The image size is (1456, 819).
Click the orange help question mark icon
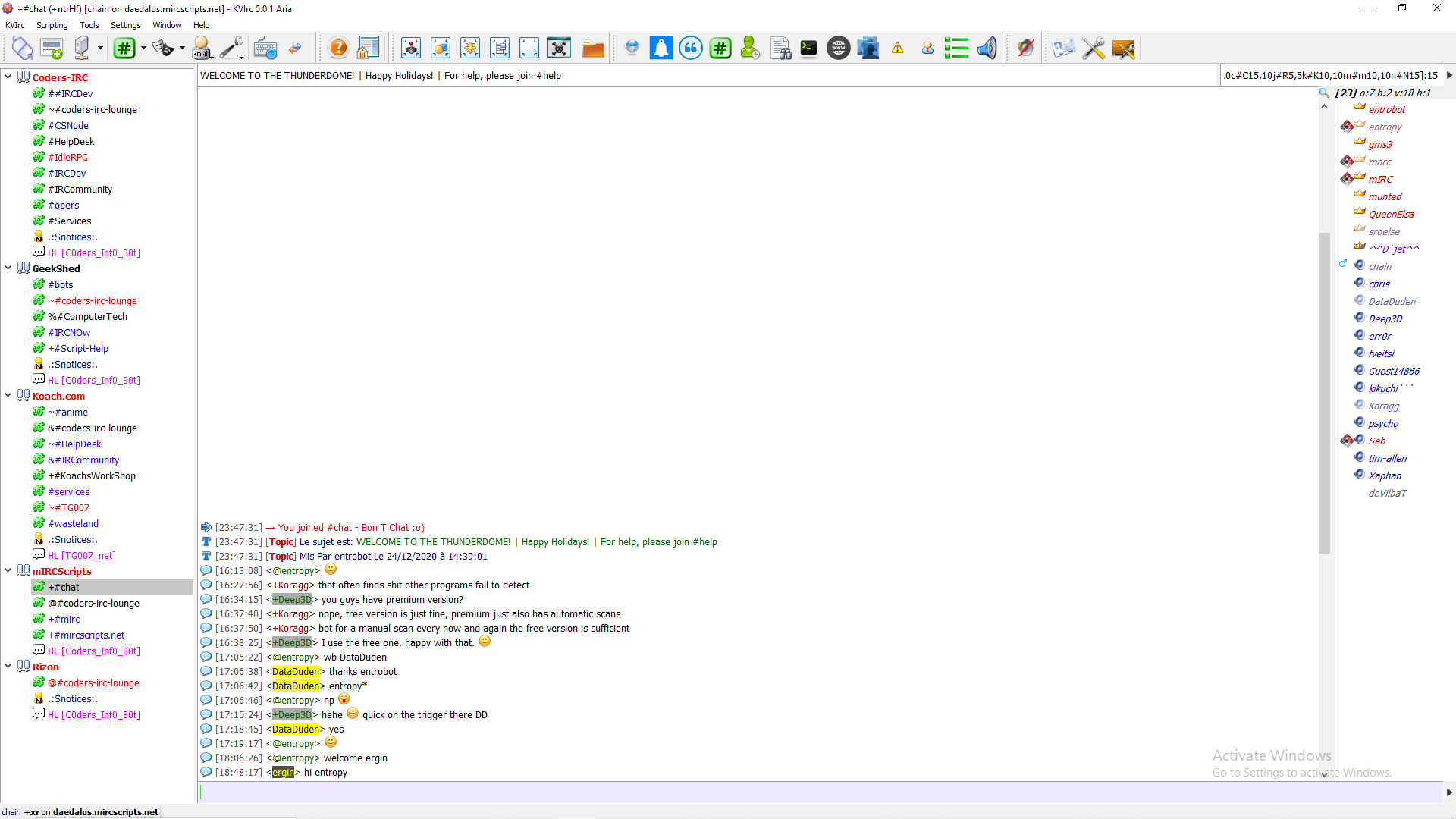tap(338, 49)
